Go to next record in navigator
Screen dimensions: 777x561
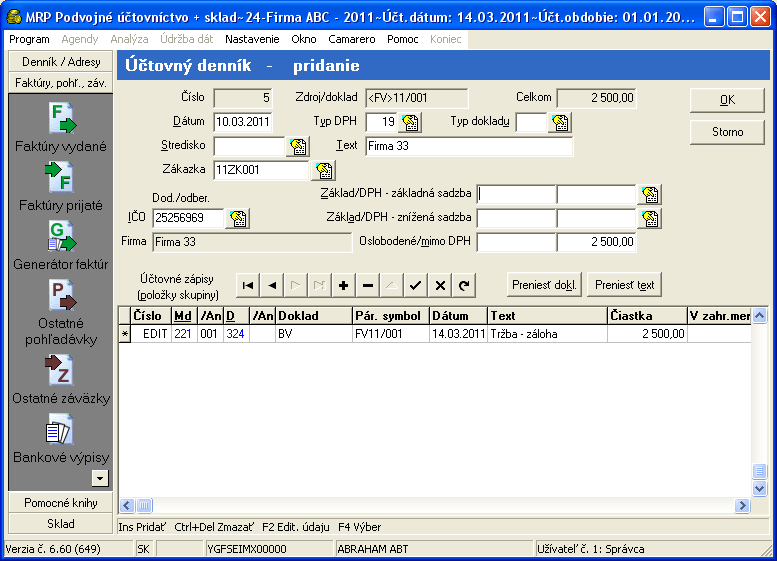coord(295,285)
